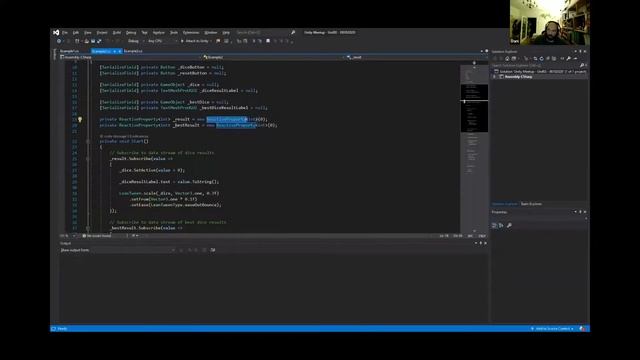The height and width of the screenshot is (360, 640).
Task: Open the Show output from dropdown
Action: pos(133,250)
